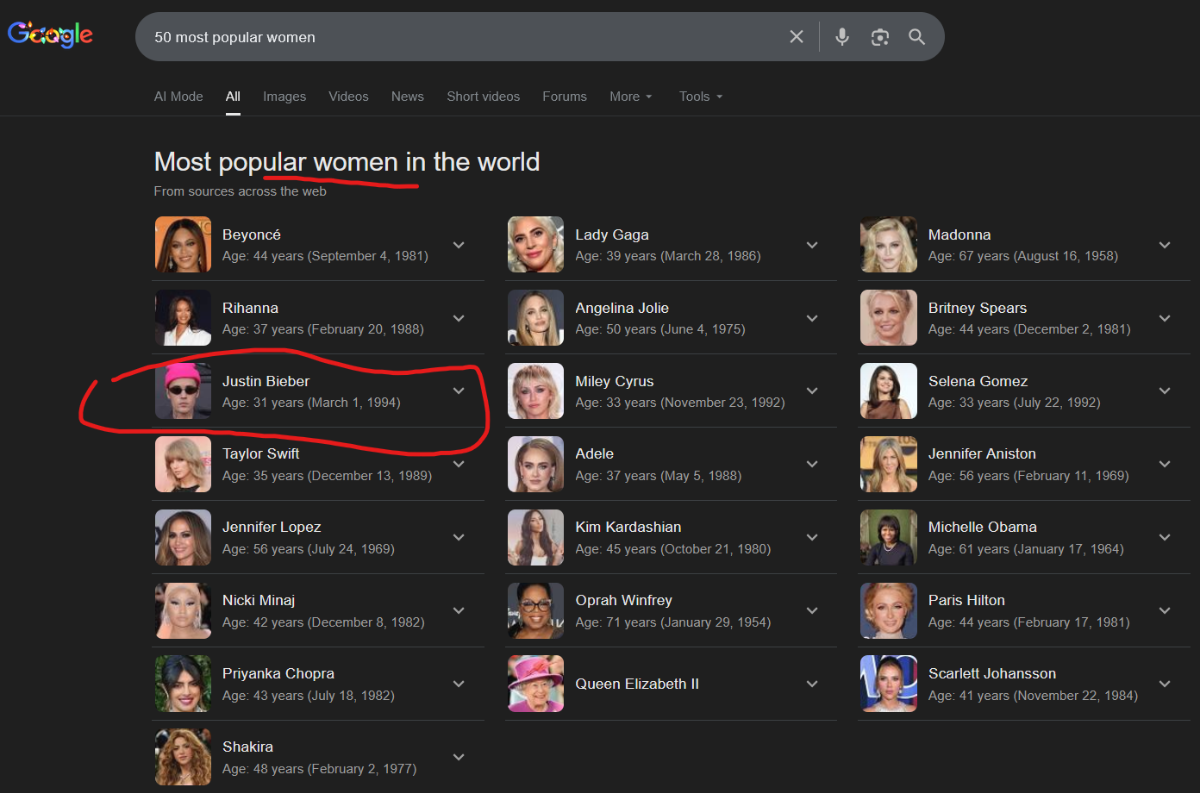Open the More dropdown menu

point(630,97)
